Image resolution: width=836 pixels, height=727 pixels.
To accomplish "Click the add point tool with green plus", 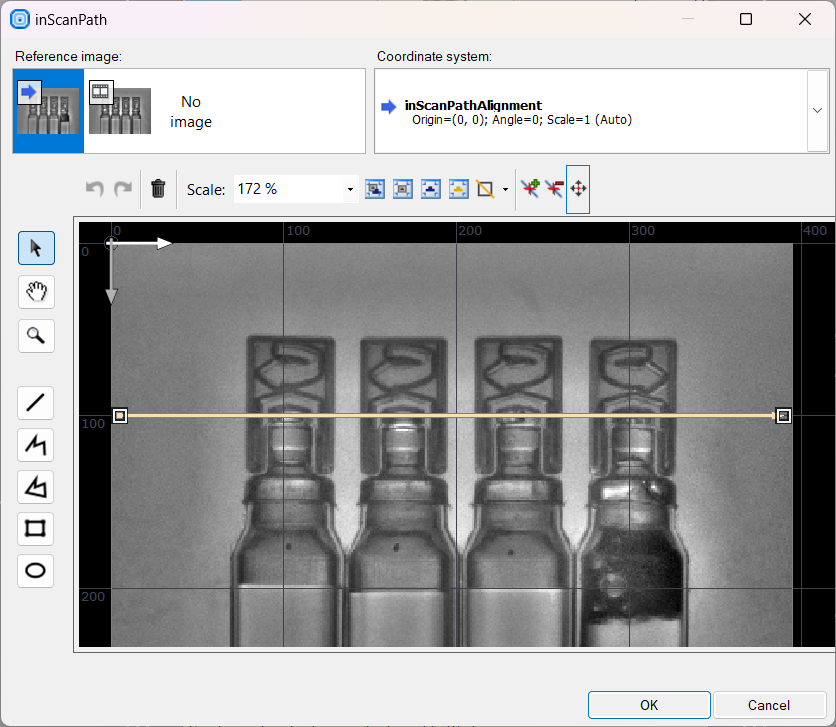I will click(x=529, y=188).
